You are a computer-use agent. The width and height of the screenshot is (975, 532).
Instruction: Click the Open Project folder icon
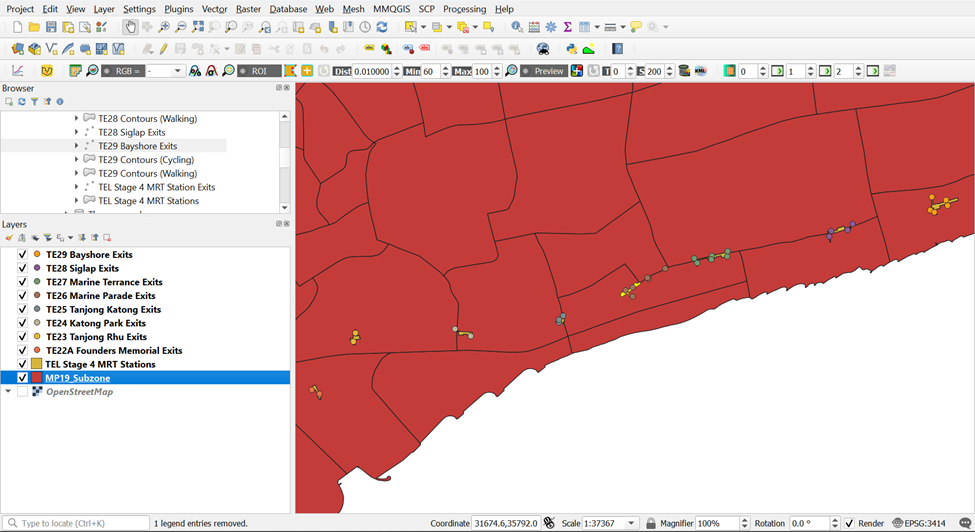(34, 27)
